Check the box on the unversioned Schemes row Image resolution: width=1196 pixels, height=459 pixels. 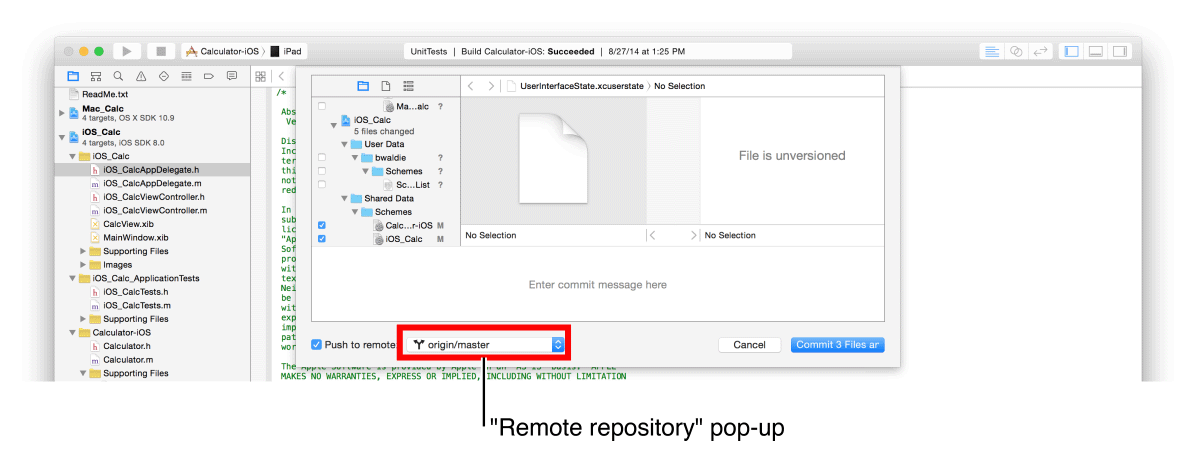coord(322,172)
